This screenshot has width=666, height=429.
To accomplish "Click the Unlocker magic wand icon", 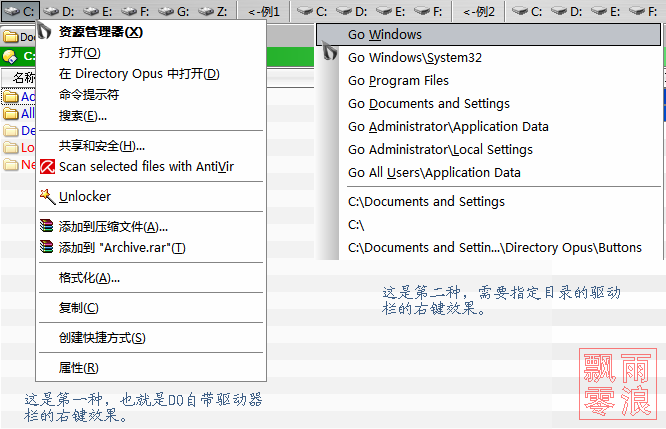I will point(47,197).
